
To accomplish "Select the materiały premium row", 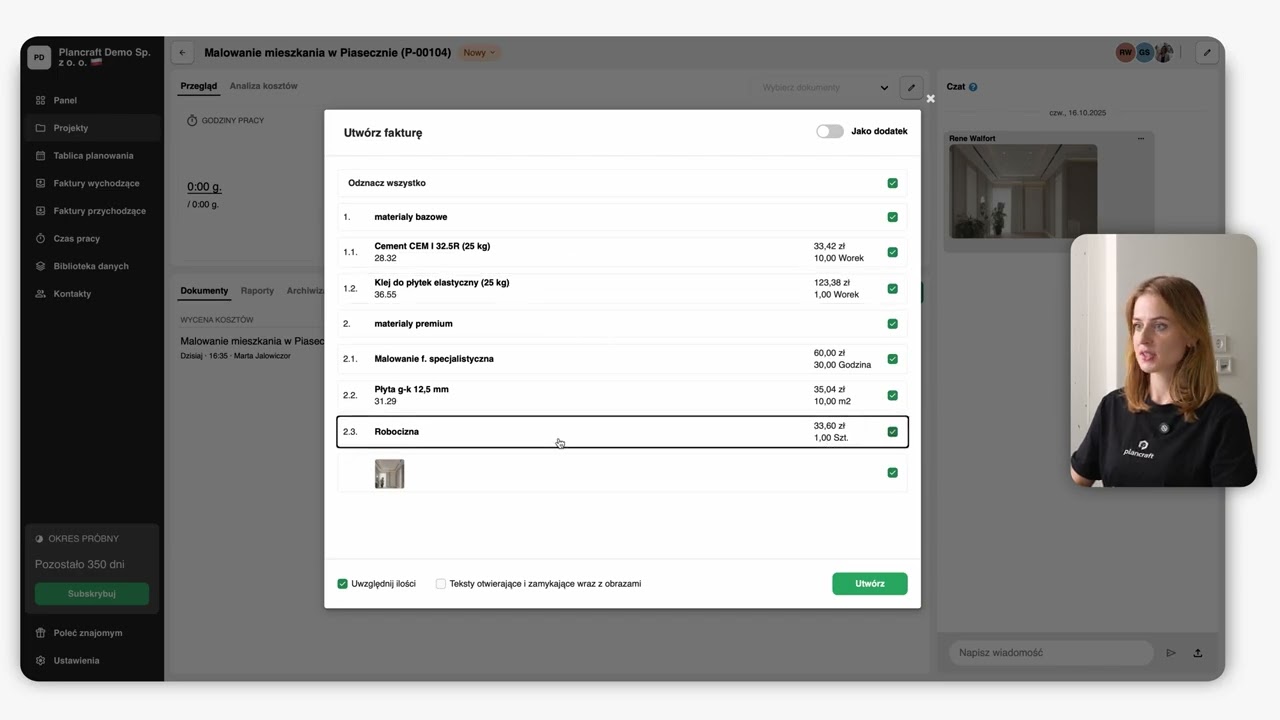I will (622, 324).
